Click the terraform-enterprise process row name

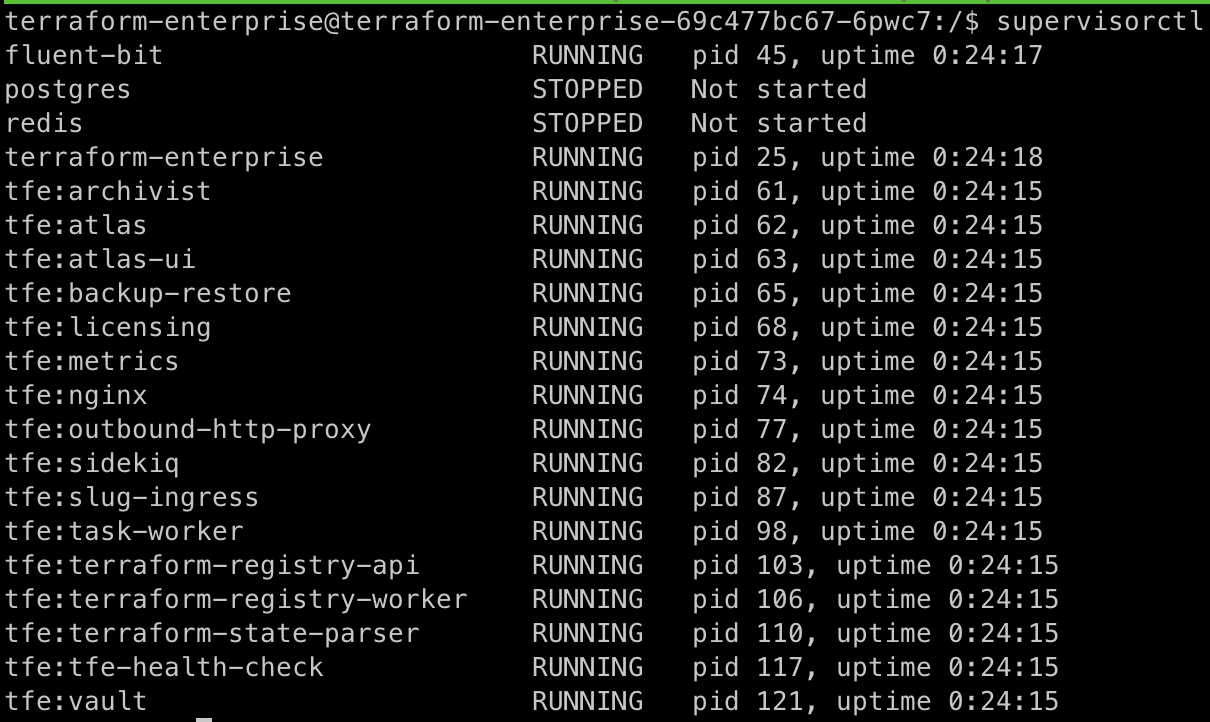click(x=164, y=157)
